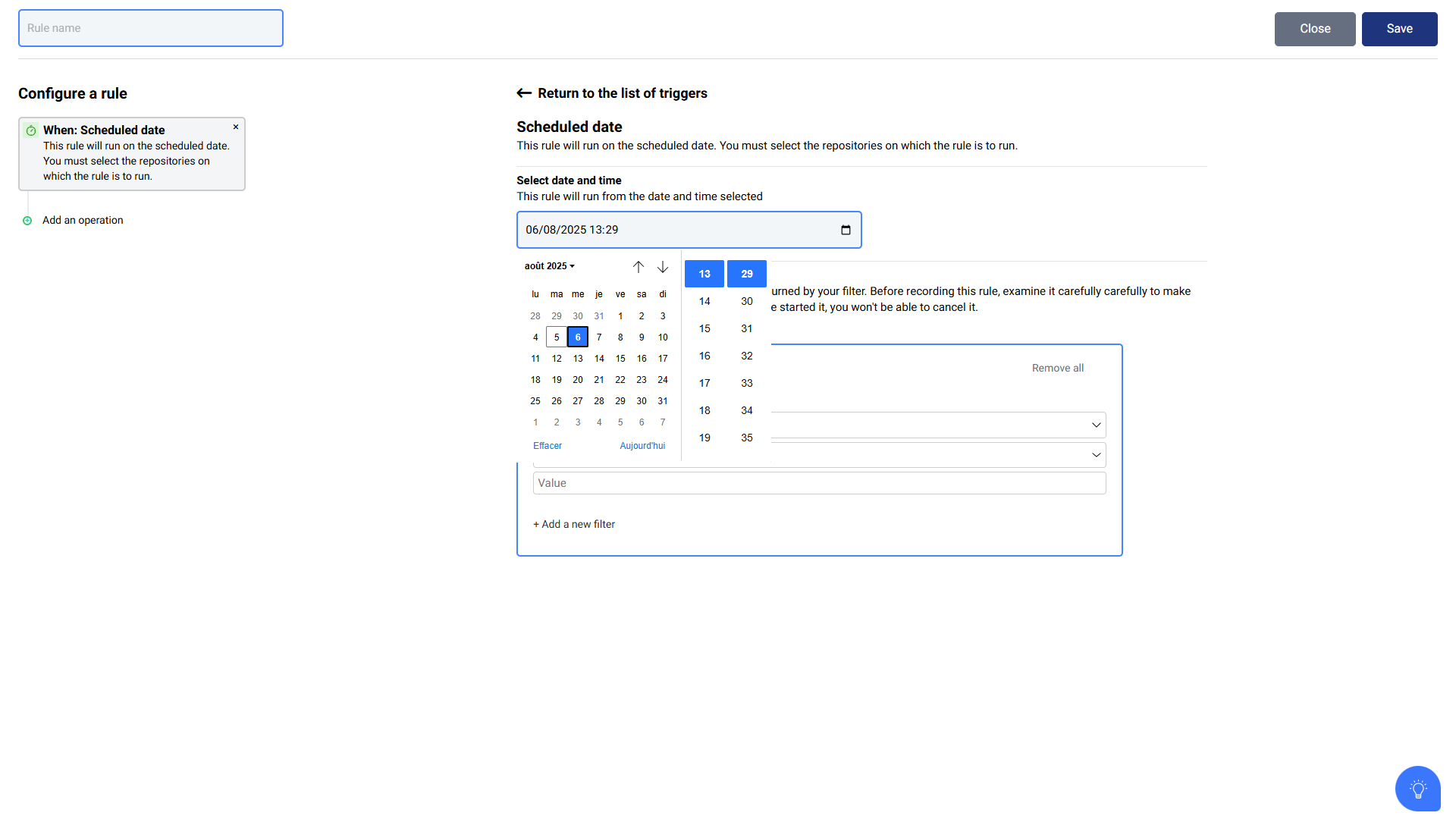Click Return to the list of triggers

pyautogui.click(x=623, y=93)
